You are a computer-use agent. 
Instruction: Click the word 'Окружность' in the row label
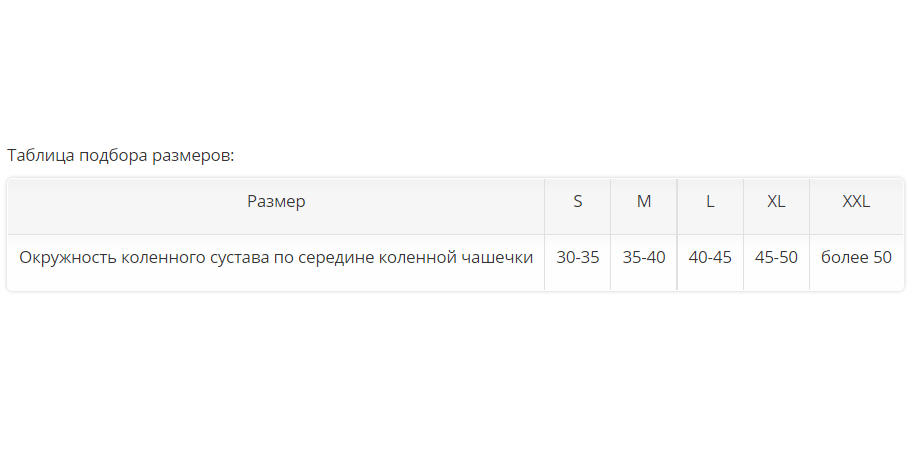pyautogui.click(x=66, y=258)
